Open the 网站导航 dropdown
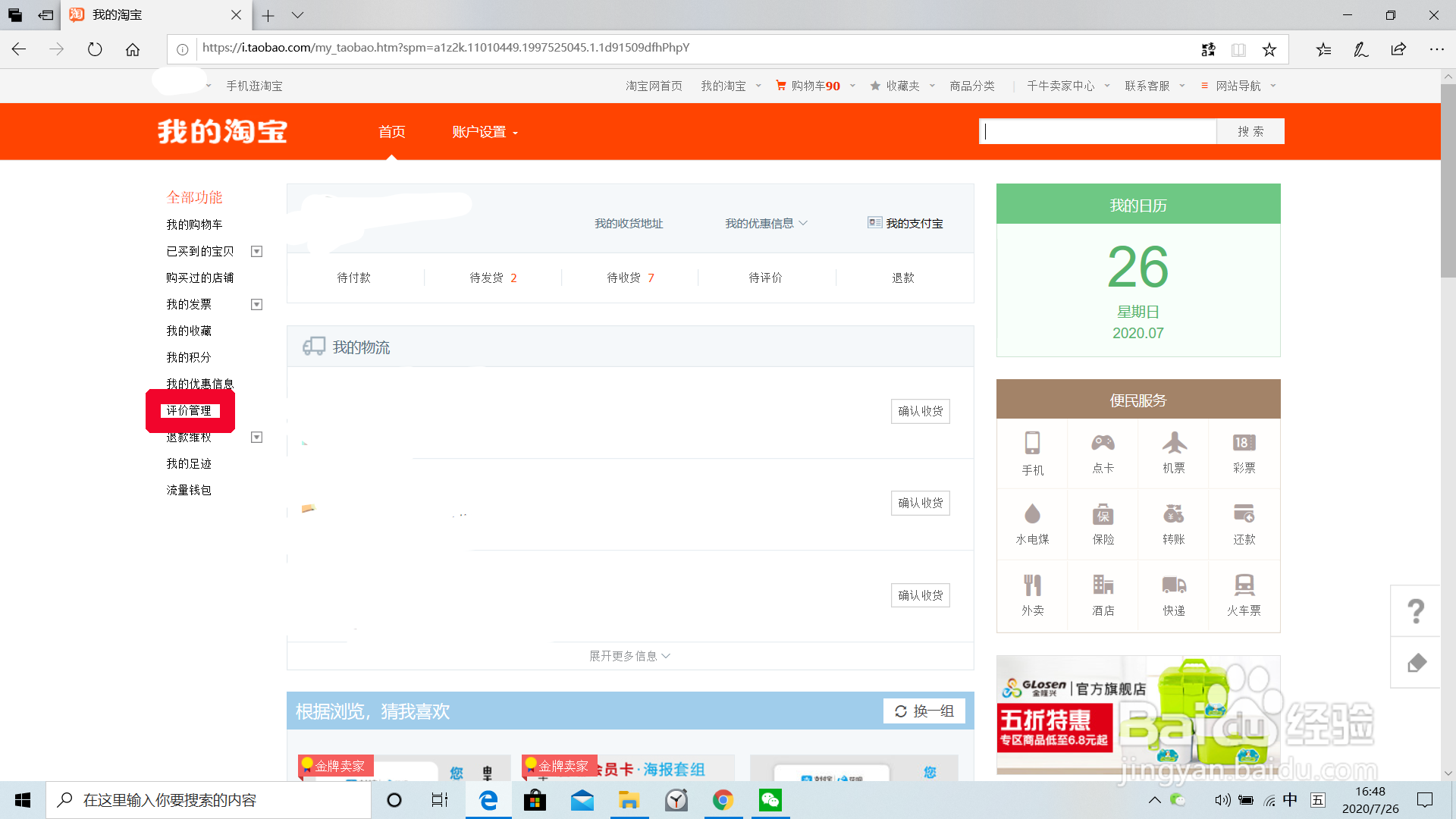This screenshot has width=1456, height=819. [x=1239, y=86]
